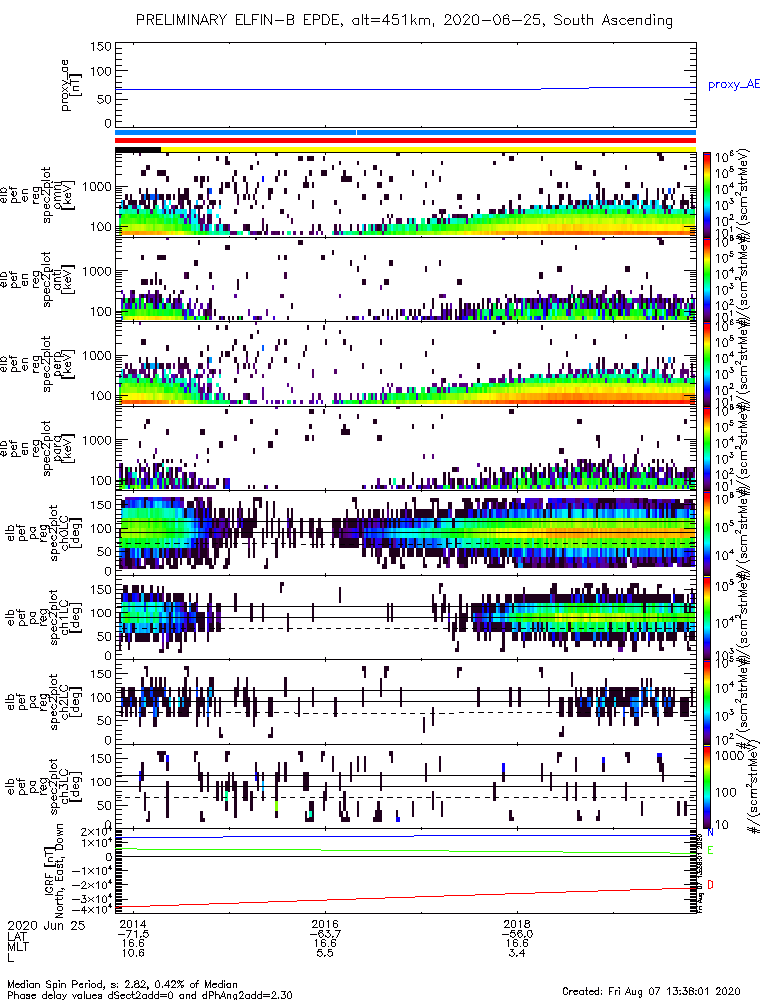Click the 'LAT' row label
This screenshot has height=1000, width=775.
click(x=17, y=935)
